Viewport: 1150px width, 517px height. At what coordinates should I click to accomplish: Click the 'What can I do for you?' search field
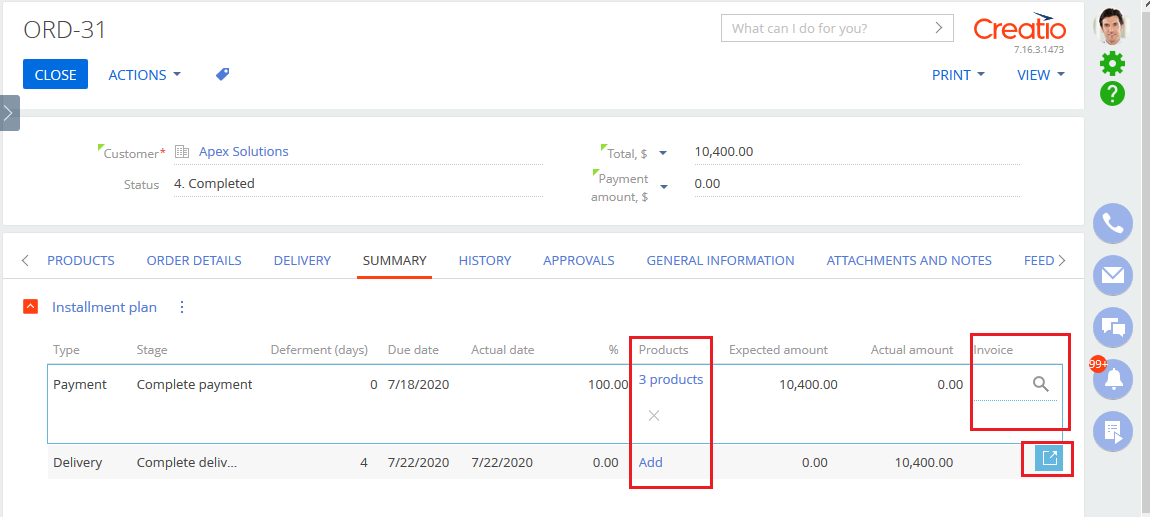(x=828, y=28)
